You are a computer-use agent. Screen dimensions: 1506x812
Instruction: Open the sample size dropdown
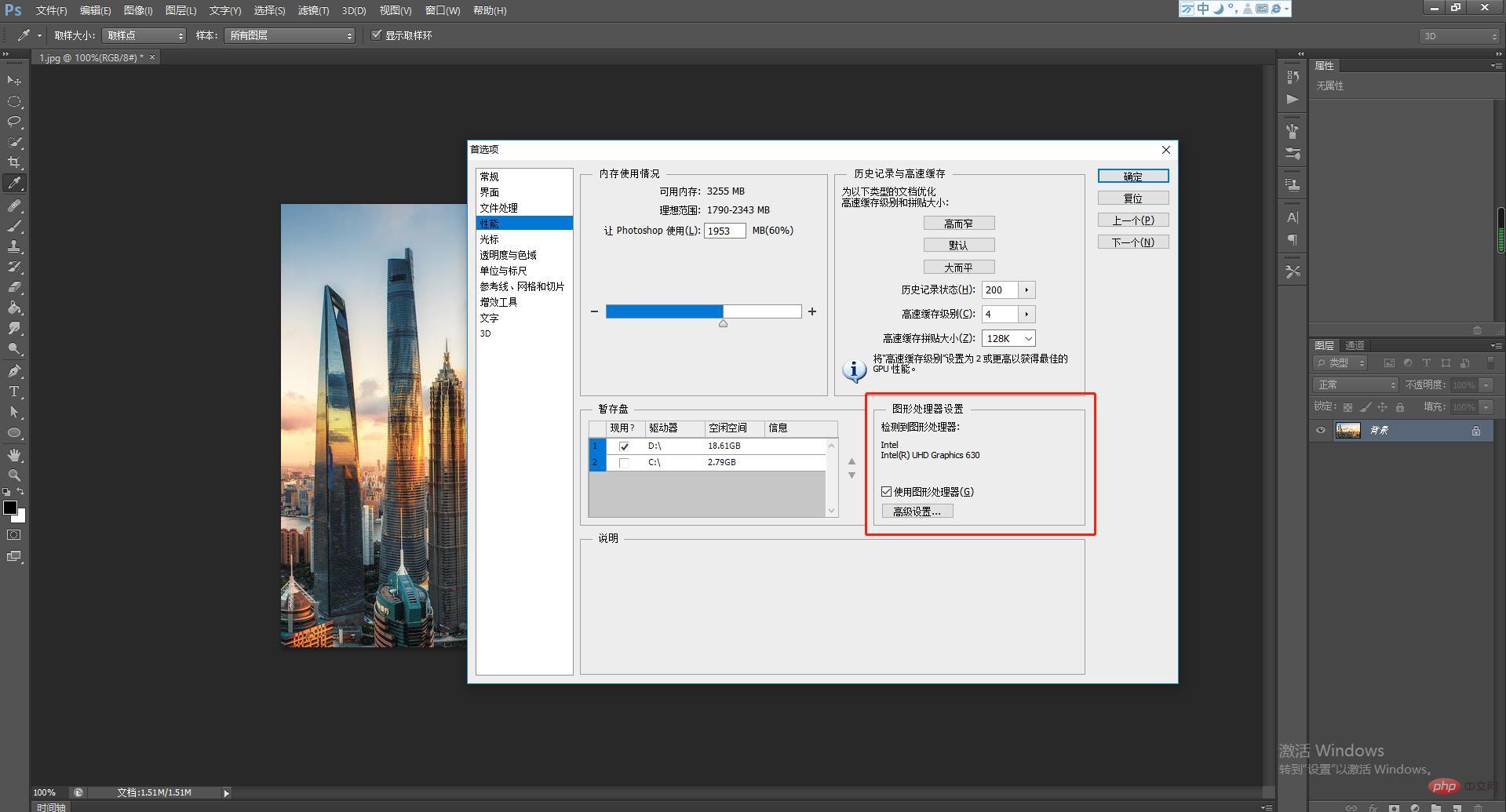point(144,35)
